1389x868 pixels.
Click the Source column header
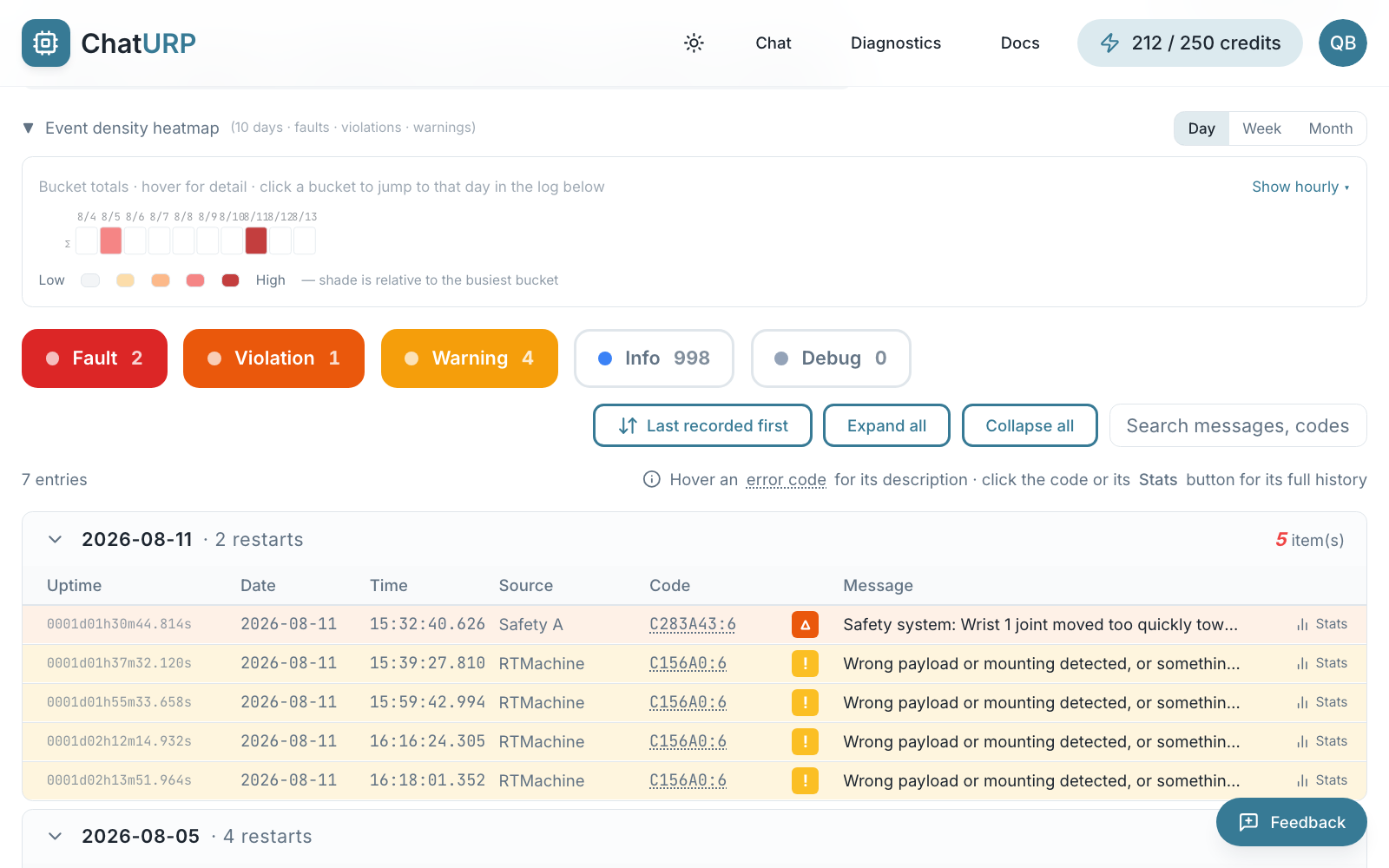click(525, 585)
